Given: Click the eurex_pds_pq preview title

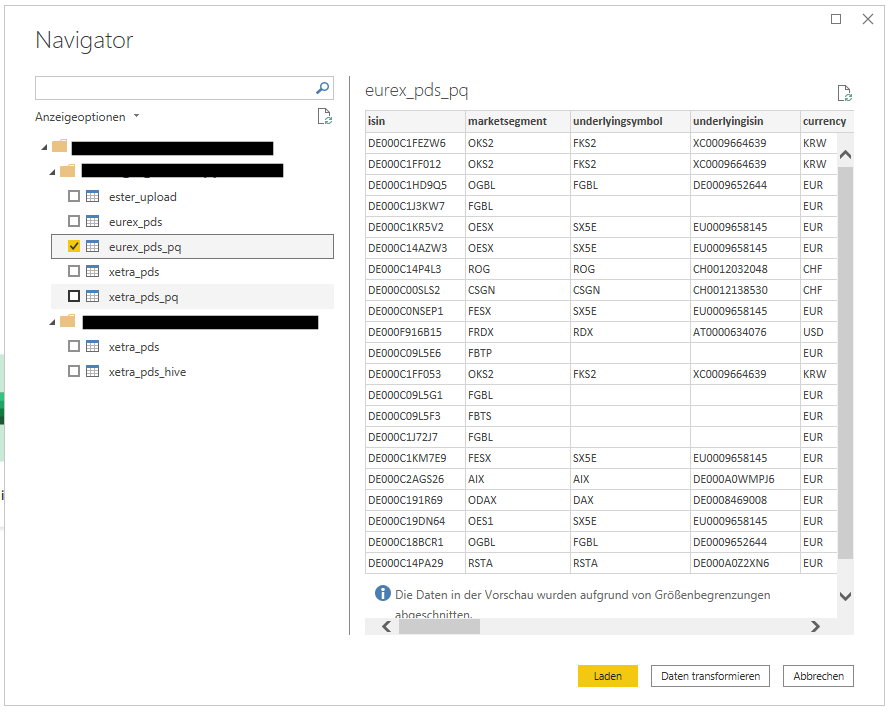Looking at the screenshot, I should coord(416,91).
